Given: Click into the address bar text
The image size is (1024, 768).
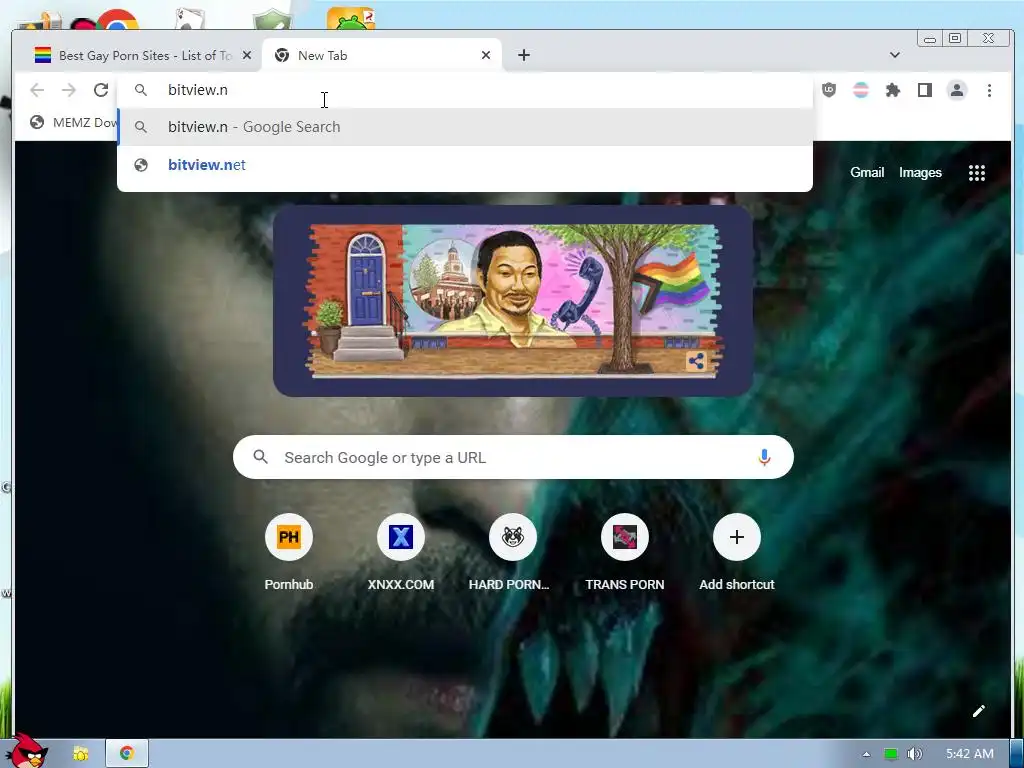Looking at the screenshot, I should (x=198, y=90).
